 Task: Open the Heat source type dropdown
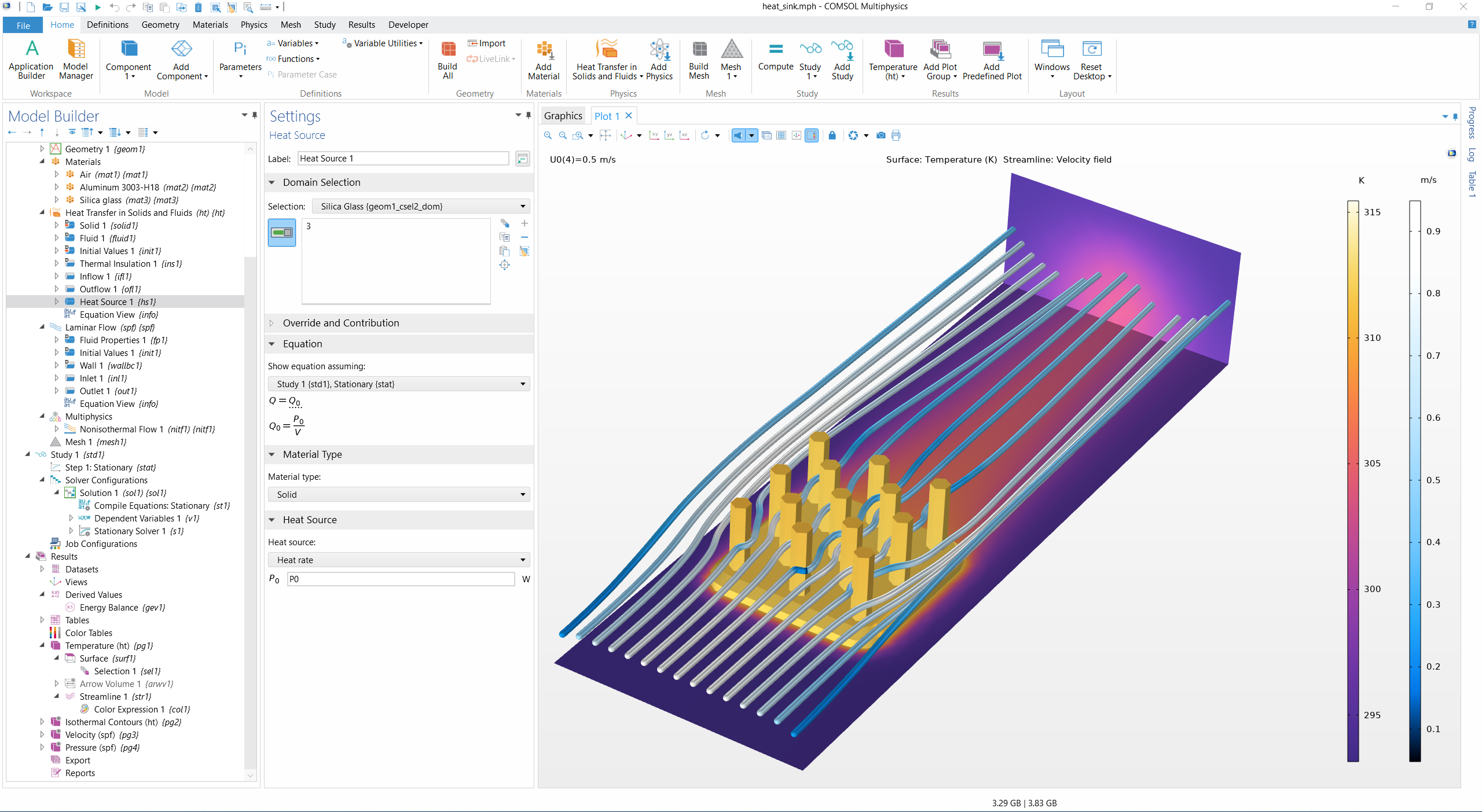399,560
